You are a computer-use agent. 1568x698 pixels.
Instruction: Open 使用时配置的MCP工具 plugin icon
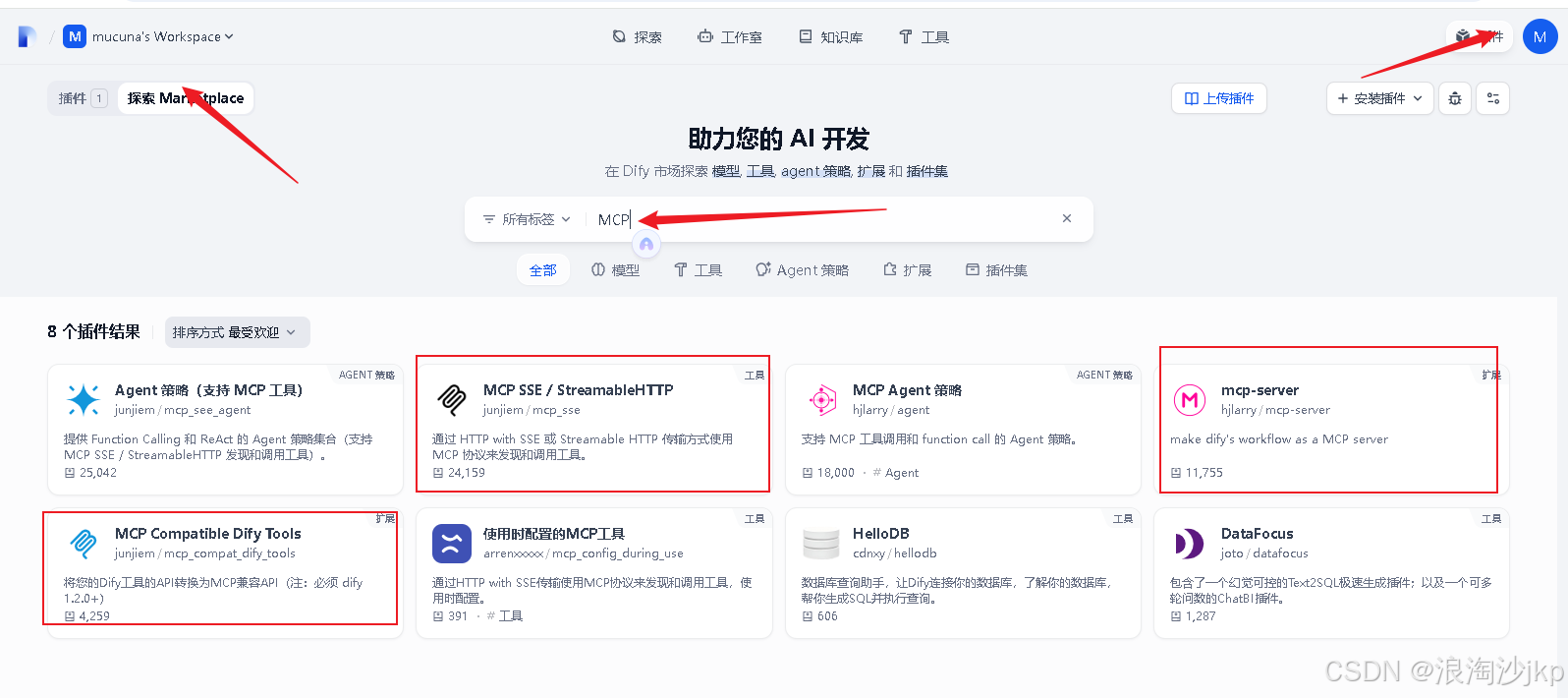pyautogui.click(x=452, y=544)
